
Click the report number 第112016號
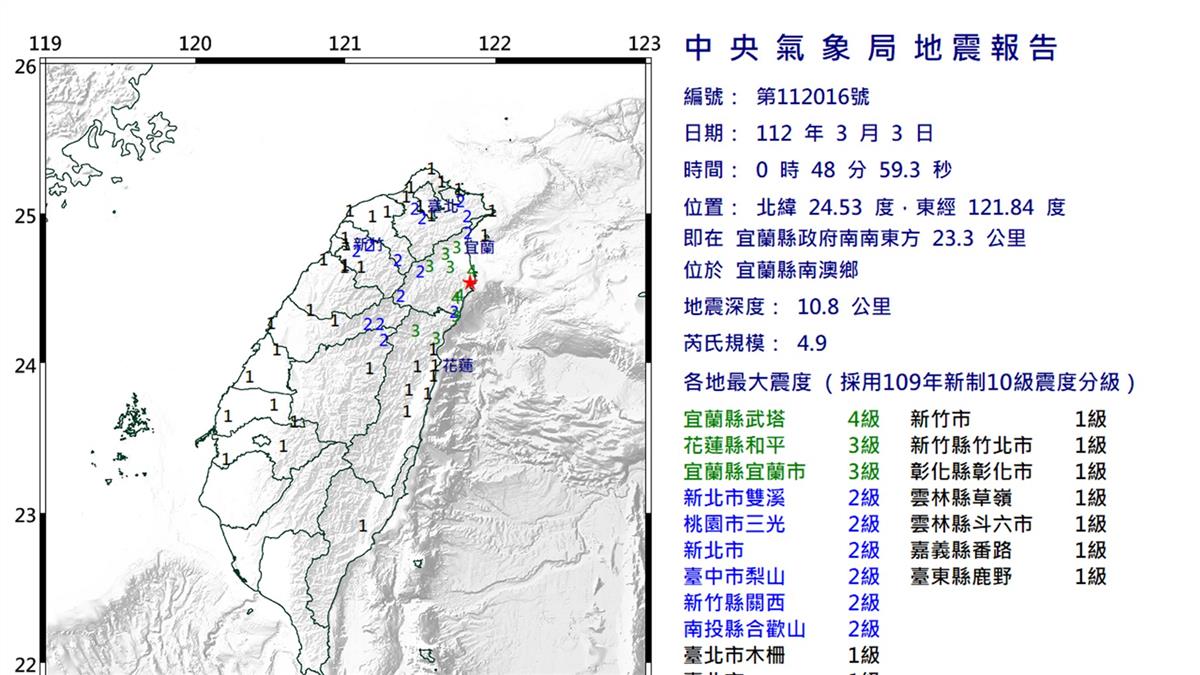pos(812,97)
